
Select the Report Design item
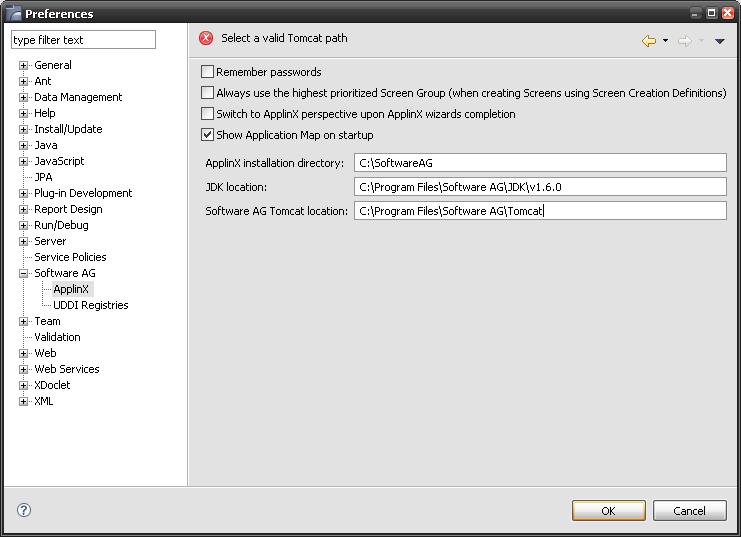[x=68, y=209]
